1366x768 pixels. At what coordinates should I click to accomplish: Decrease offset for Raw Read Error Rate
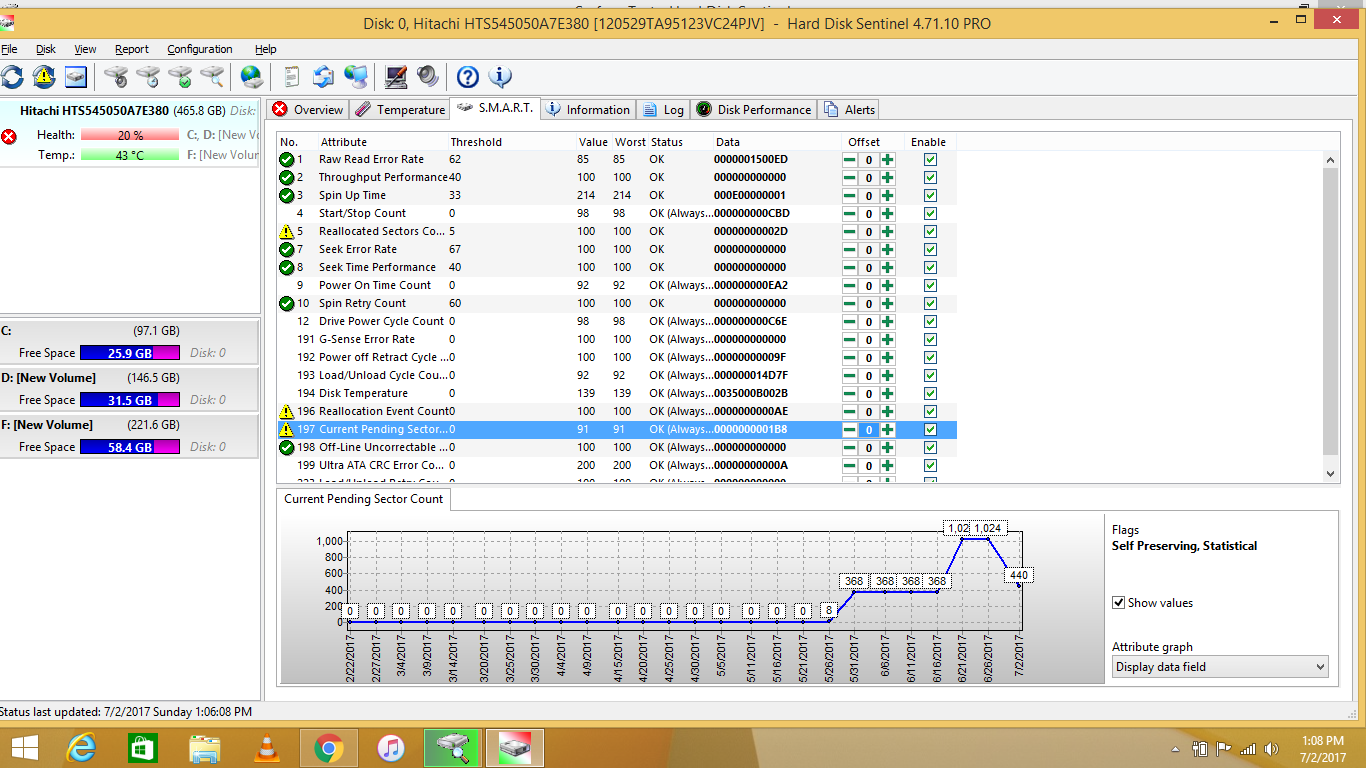point(850,160)
